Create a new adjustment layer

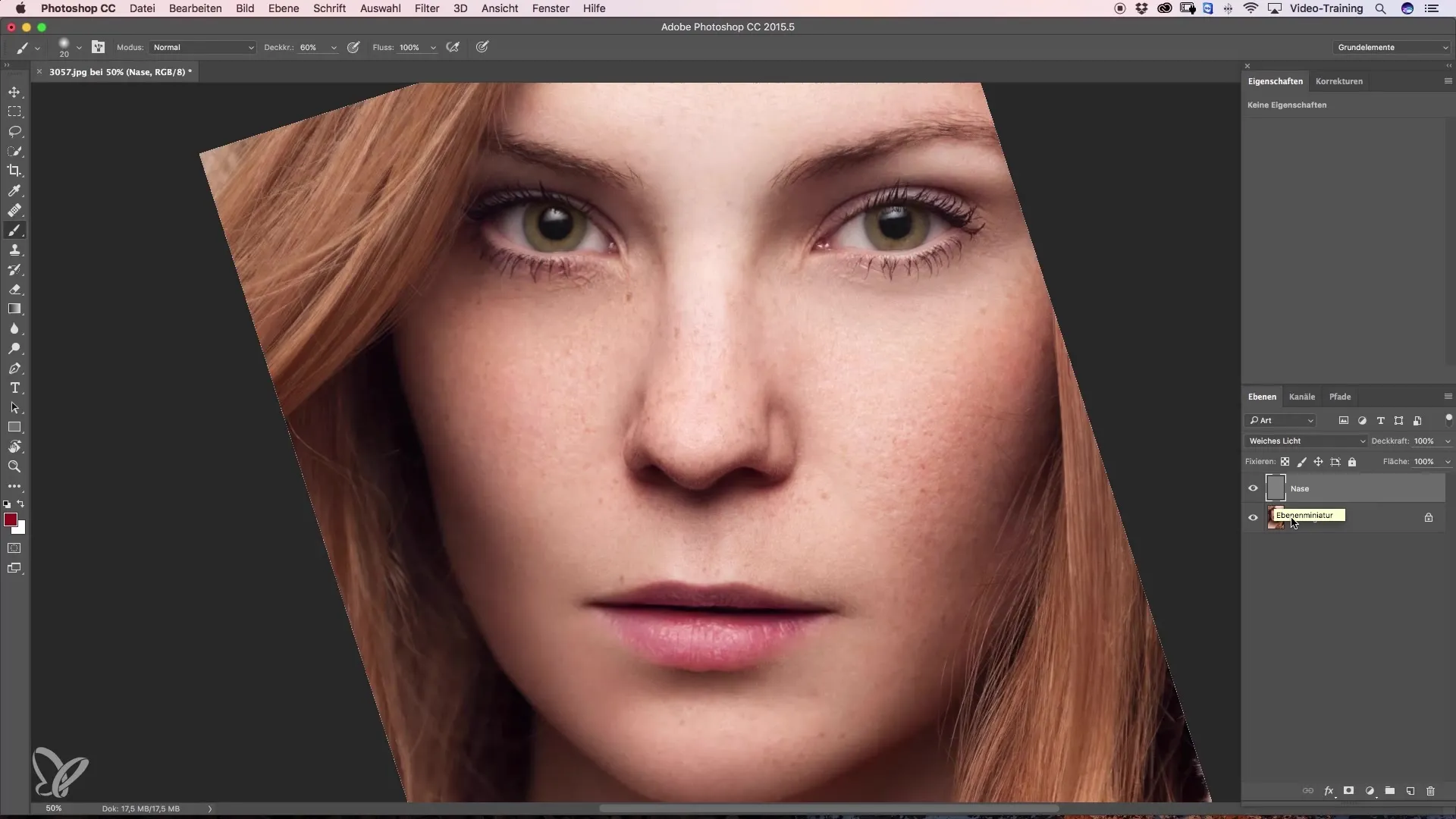[x=1370, y=791]
